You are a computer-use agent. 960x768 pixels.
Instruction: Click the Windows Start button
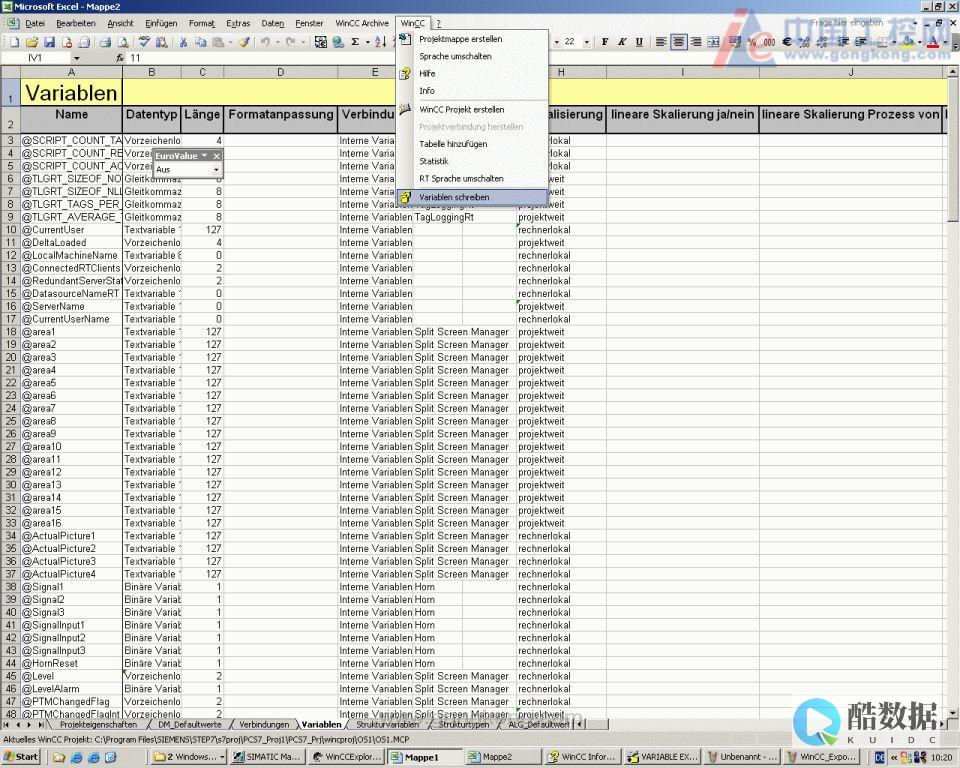21,757
